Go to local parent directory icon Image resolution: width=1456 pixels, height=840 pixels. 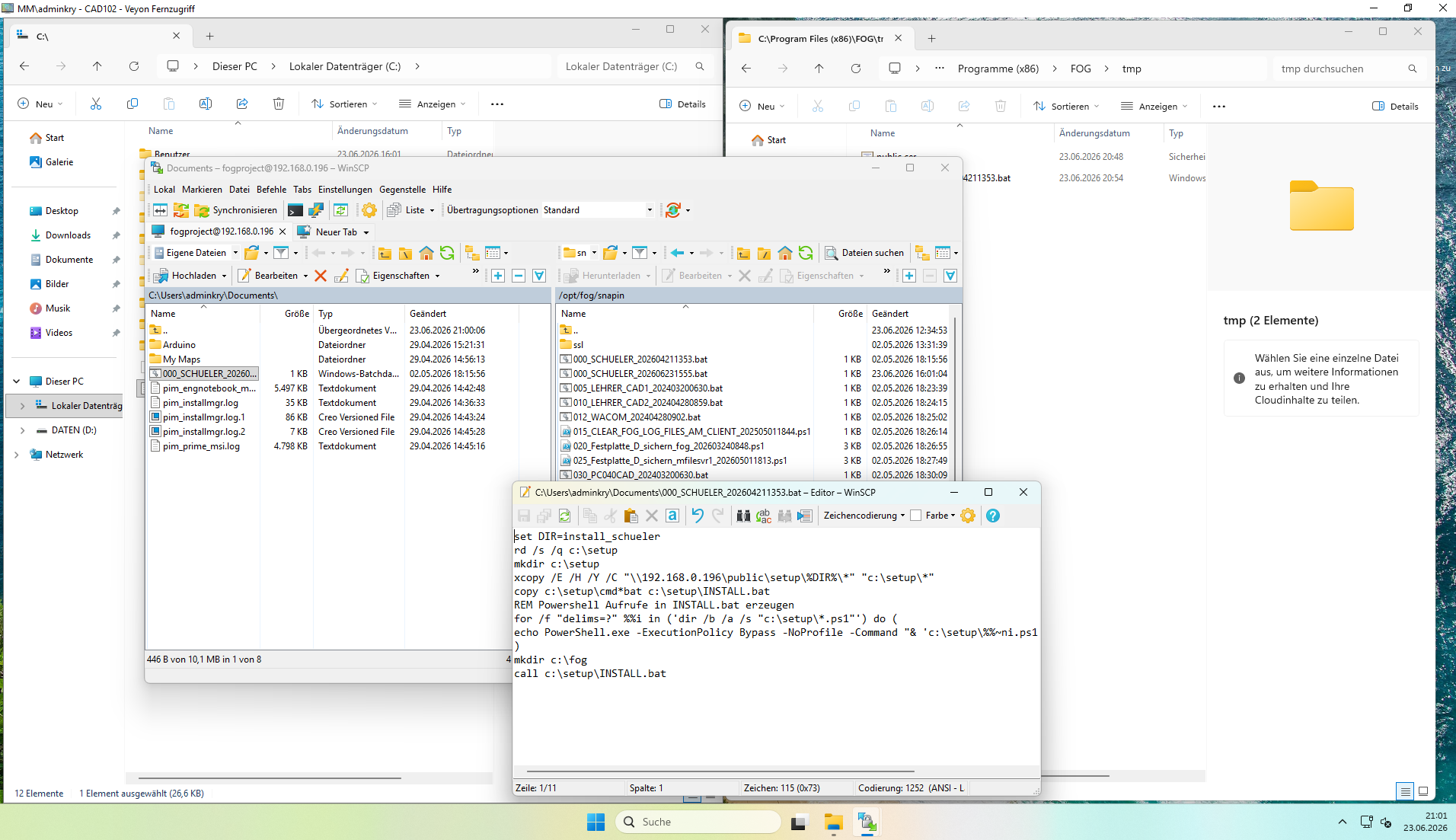(385, 253)
